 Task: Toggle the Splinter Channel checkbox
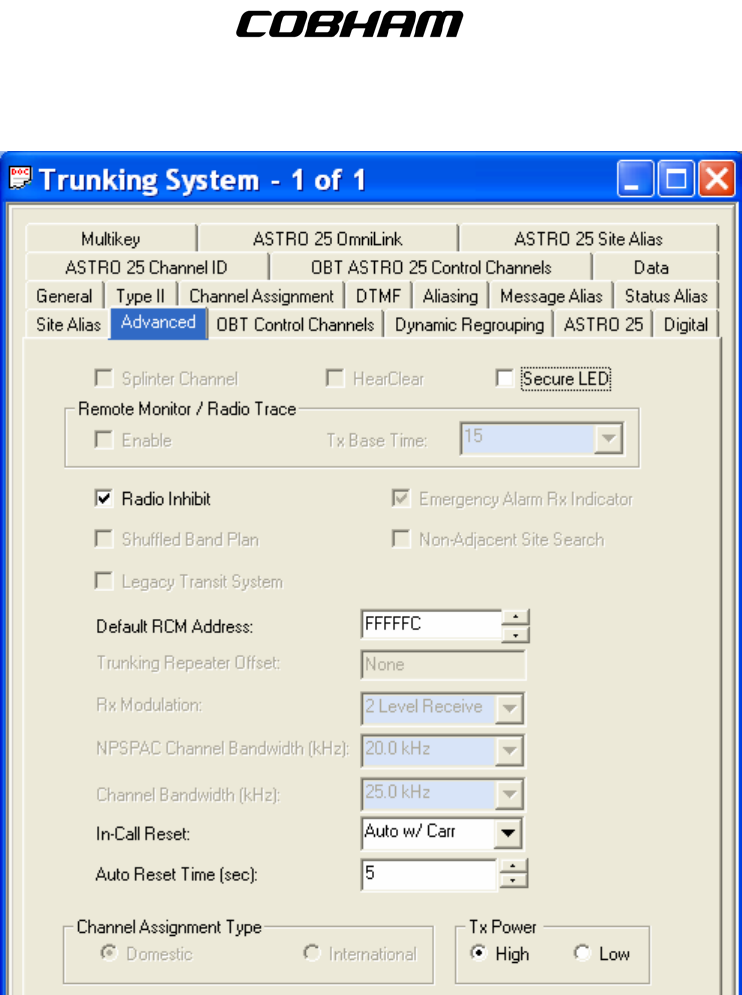pos(103,378)
